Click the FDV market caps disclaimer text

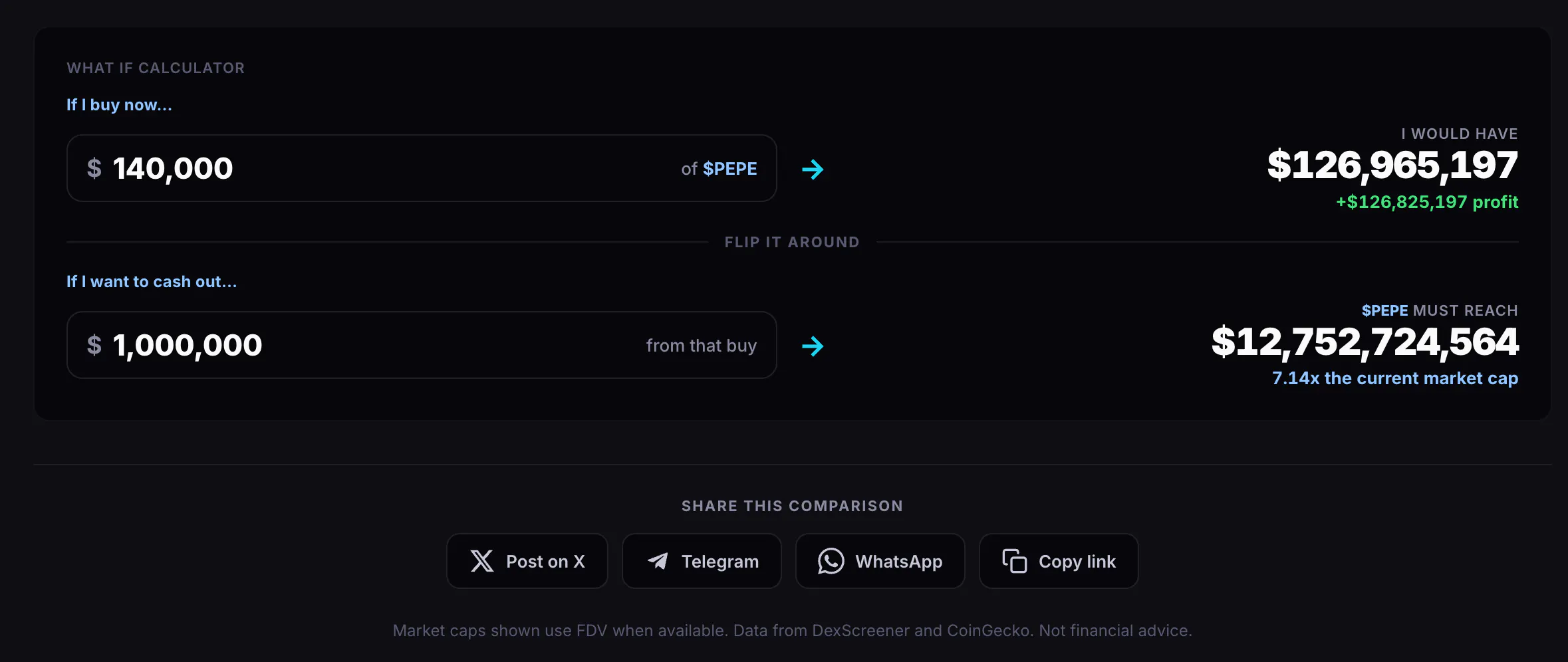tap(792, 631)
